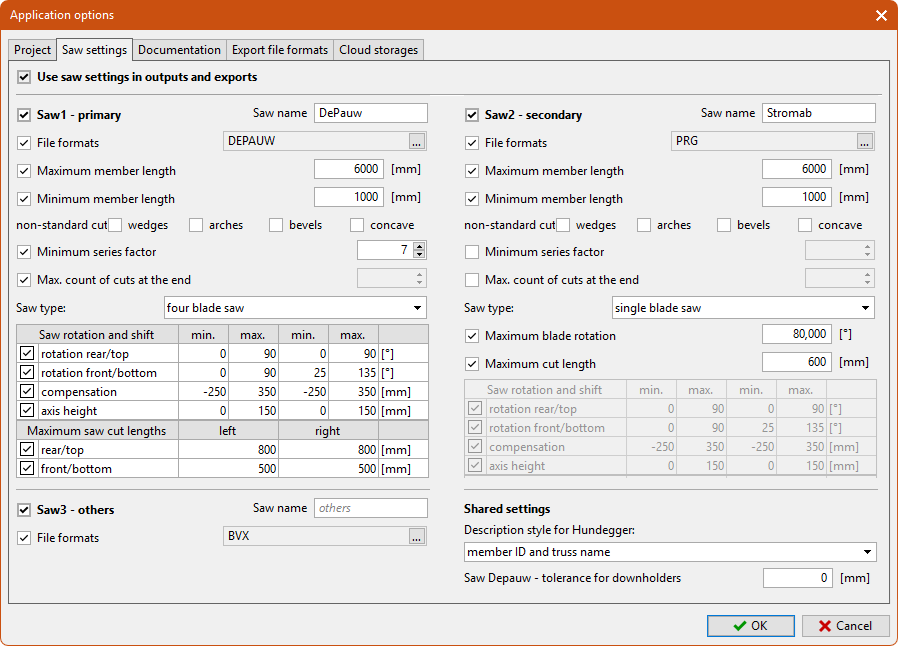Enable wedges non-standard cut for Saw1
This screenshot has height=646, width=898.
115,225
